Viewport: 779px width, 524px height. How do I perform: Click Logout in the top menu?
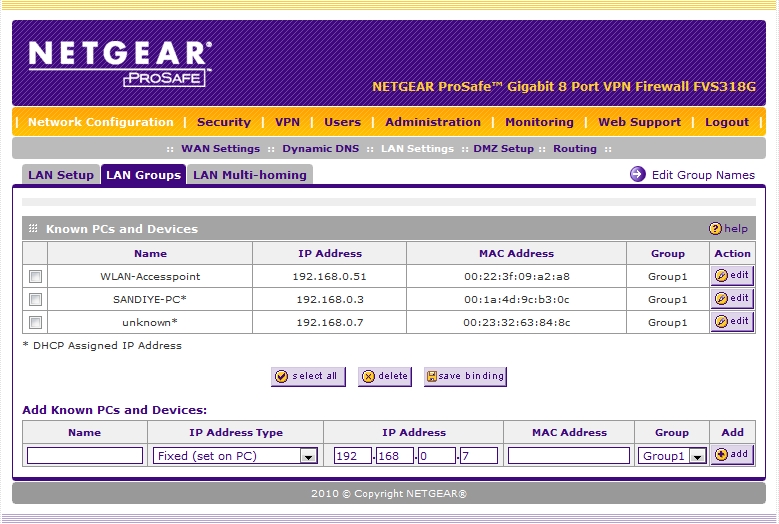[727, 122]
